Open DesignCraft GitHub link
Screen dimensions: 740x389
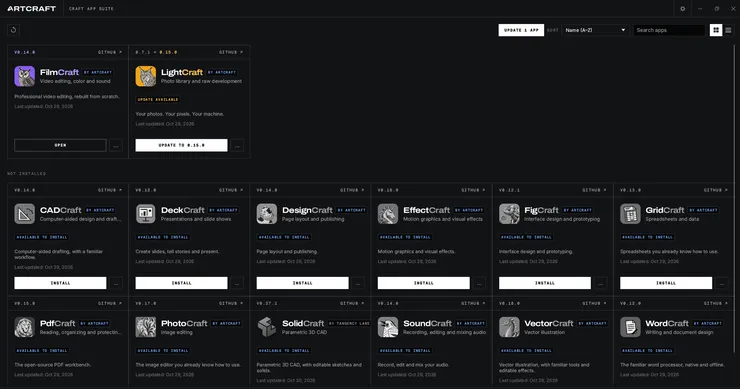(352, 190)
